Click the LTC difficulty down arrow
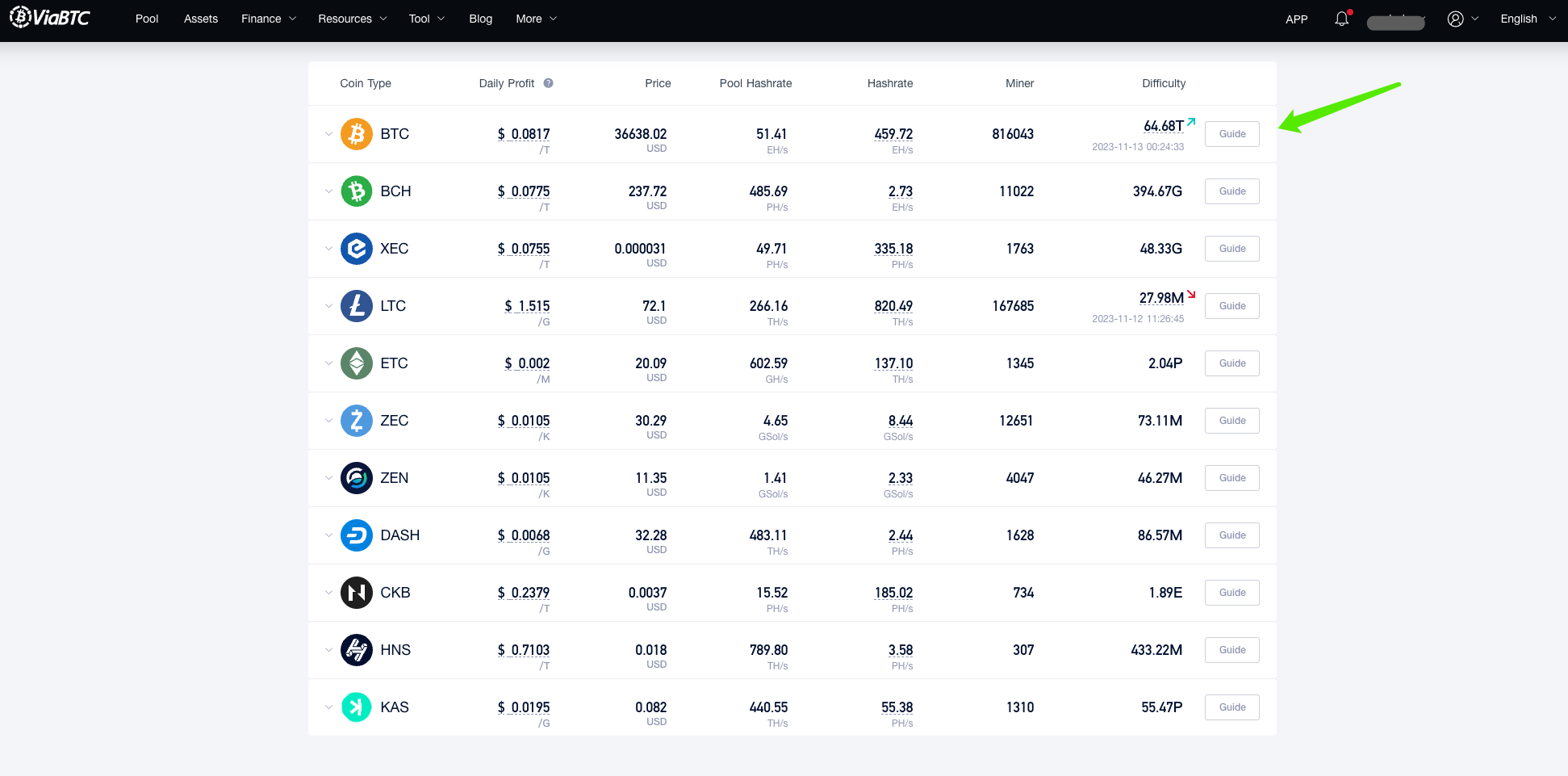The height and width of the screenshot is (776, 1568). 1191,294
